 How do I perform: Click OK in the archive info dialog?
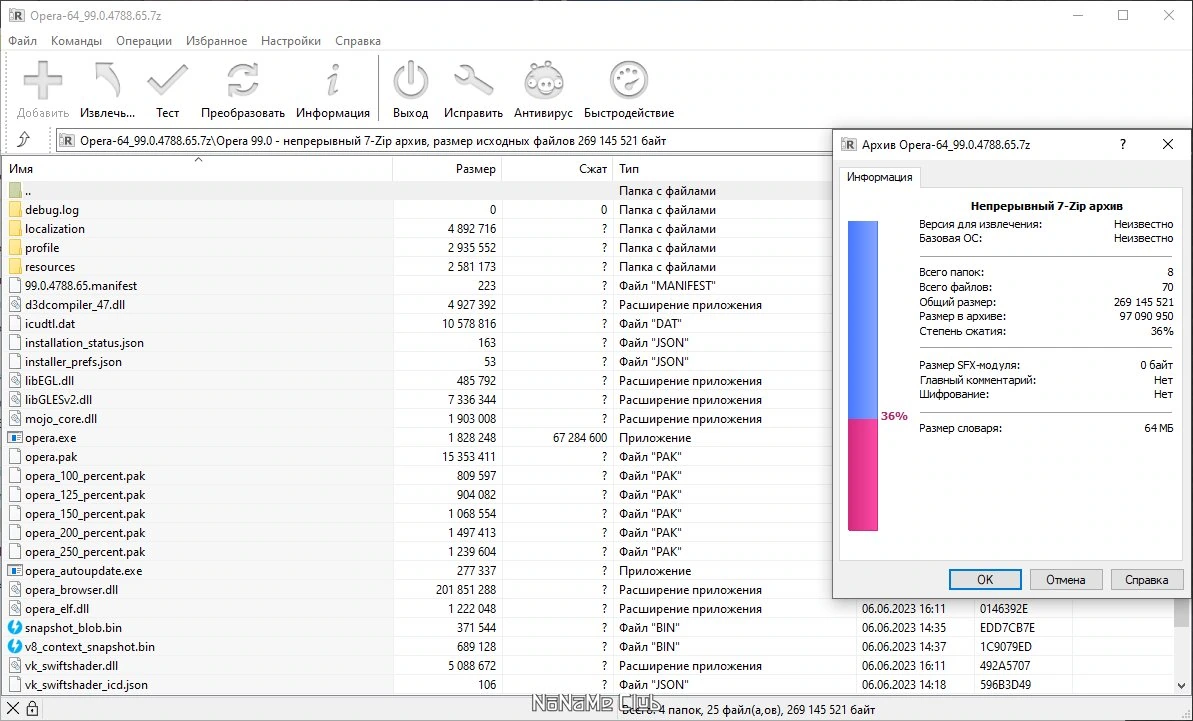pos(985,580)
